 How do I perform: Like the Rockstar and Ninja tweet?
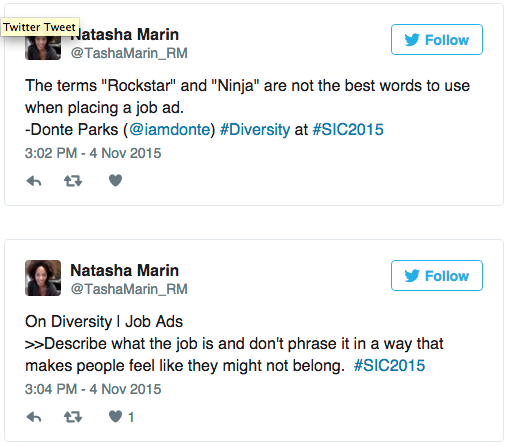coord(115,180)
